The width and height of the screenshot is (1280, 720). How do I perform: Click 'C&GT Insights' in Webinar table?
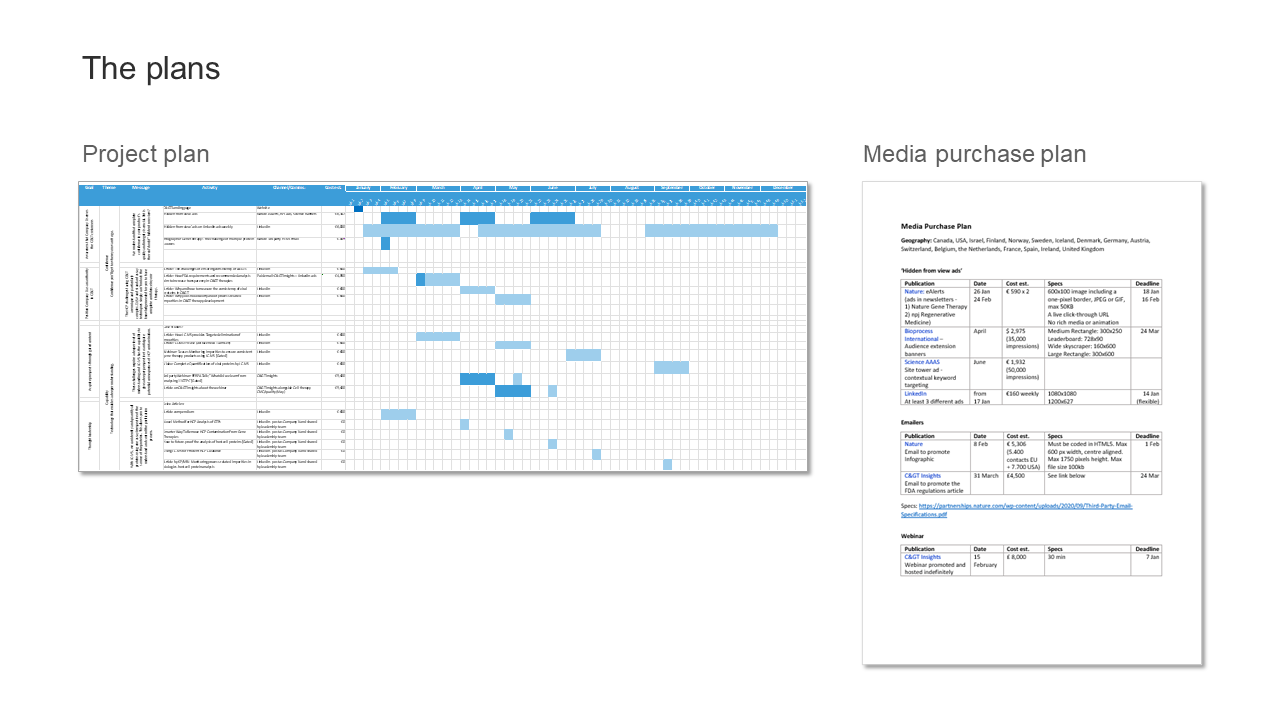click(923, 557)
